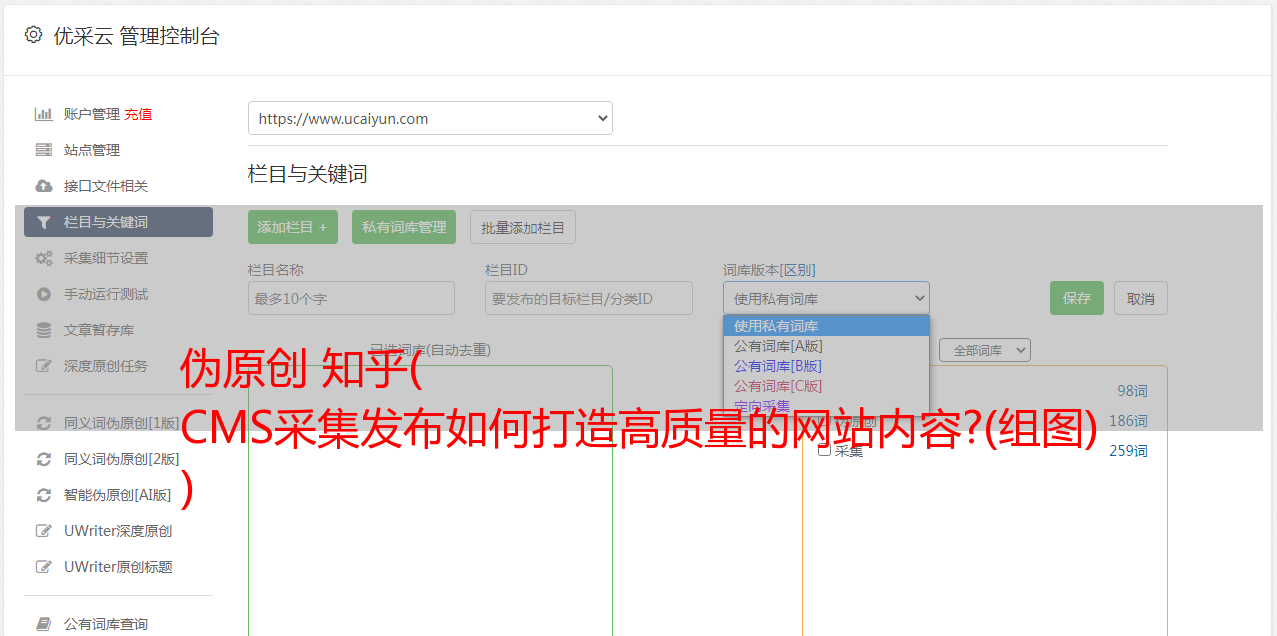
Task: Click the 98词 count
Action: pos(1132,391)
